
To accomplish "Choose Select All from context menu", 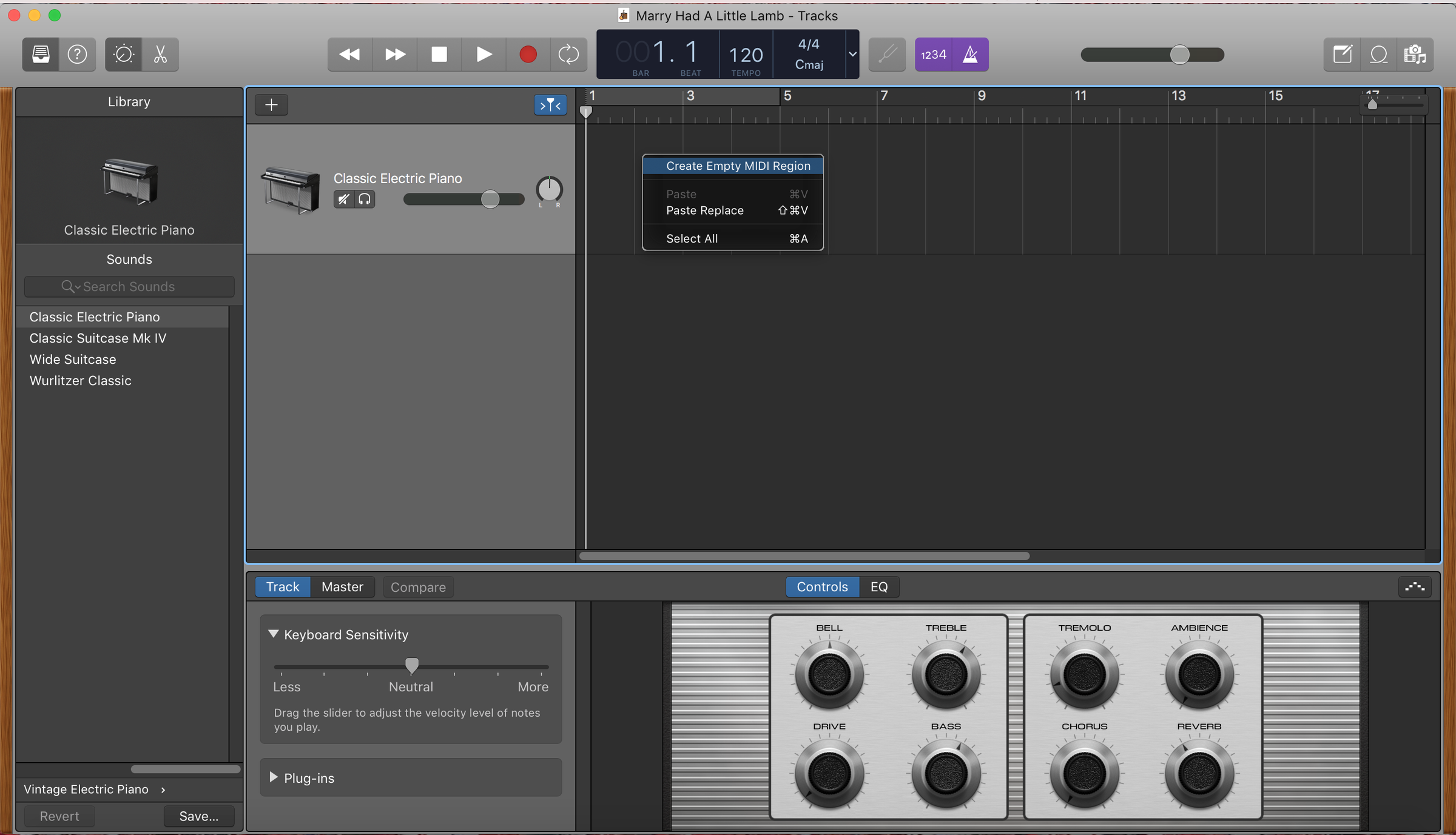I will tap(733, 238).
